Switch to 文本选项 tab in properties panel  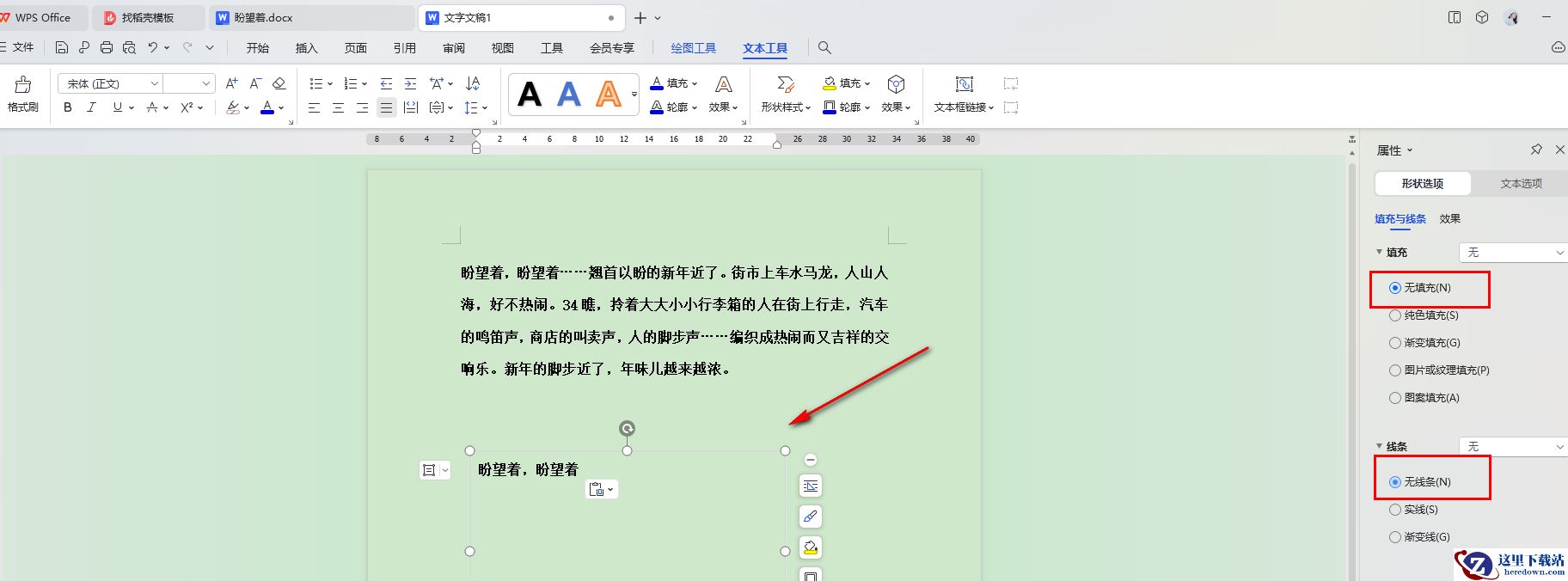[1521, 184]
